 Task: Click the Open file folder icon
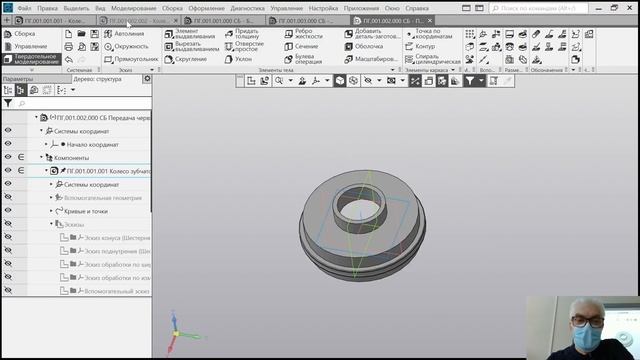pyautogui.click(x=81, y=34)
